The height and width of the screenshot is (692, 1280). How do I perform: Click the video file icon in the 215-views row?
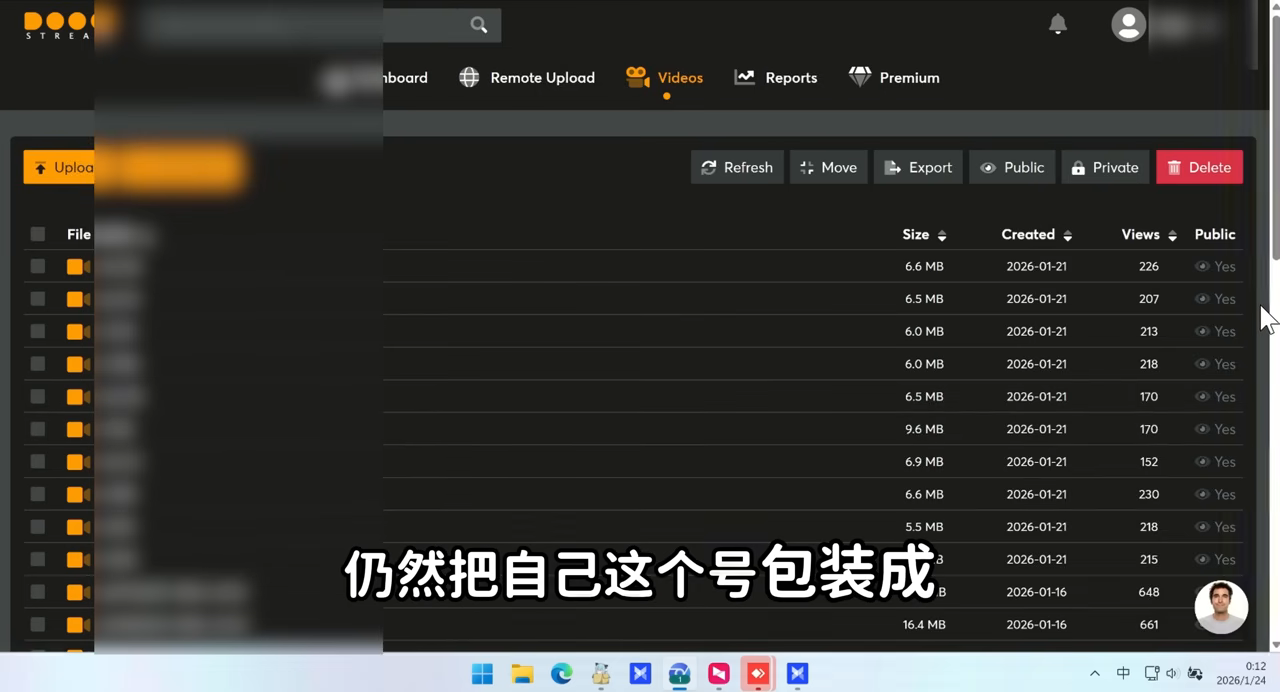pyautogui.click(x=78, y=559)
